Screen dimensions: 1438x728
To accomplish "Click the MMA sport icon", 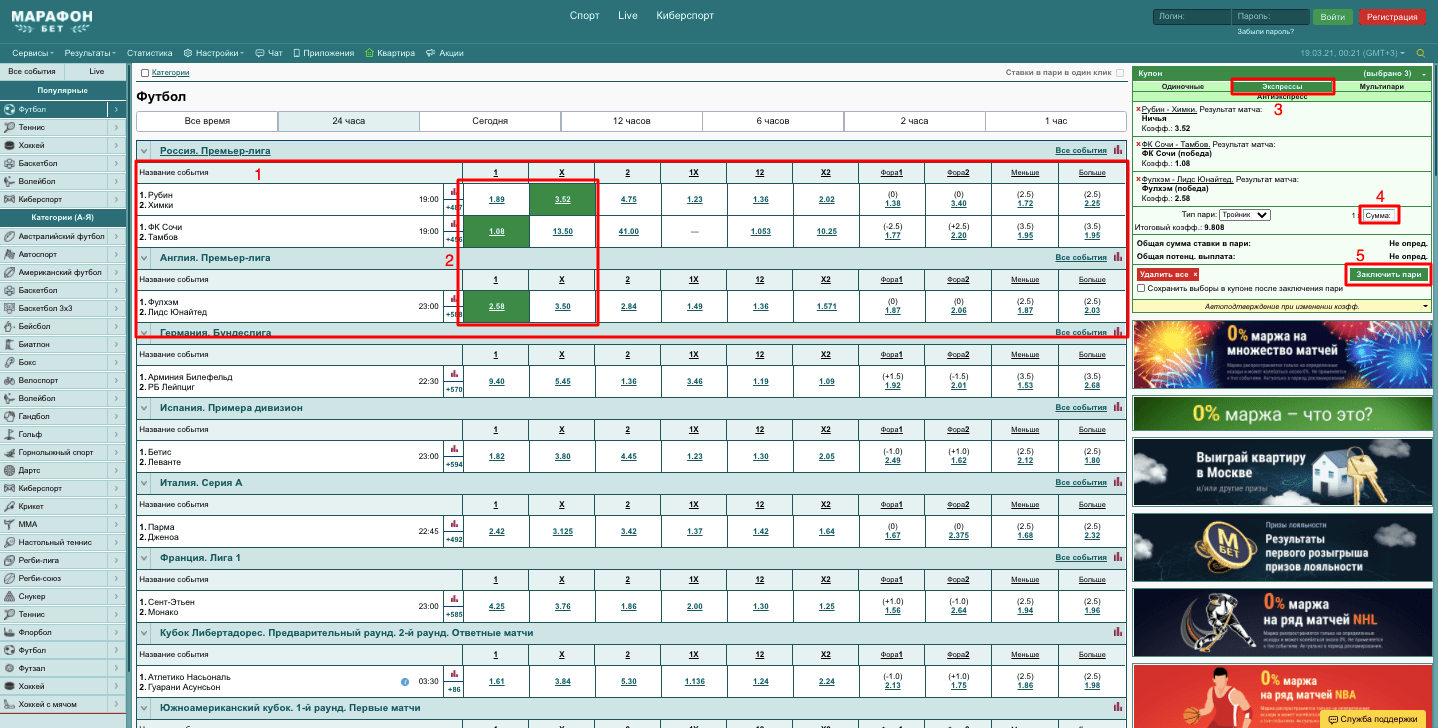I will 10,524.
